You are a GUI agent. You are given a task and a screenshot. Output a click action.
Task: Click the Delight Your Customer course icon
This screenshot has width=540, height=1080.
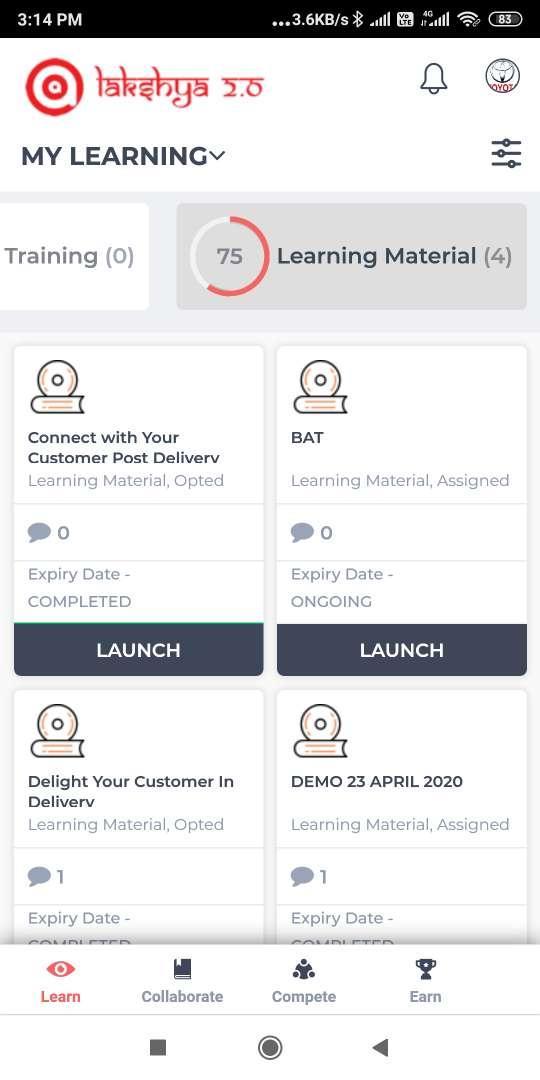coord(57,731)
